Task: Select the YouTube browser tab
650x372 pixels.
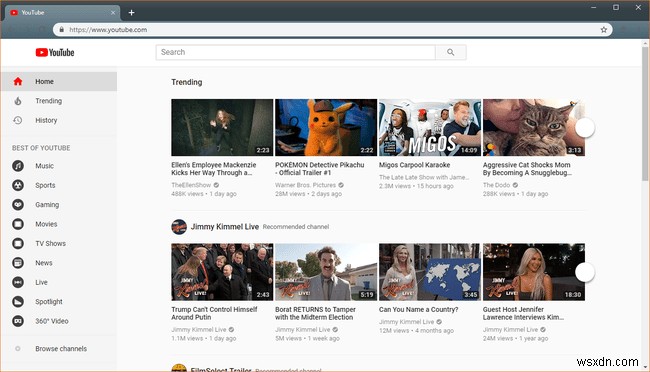Action: coord(62,12)
